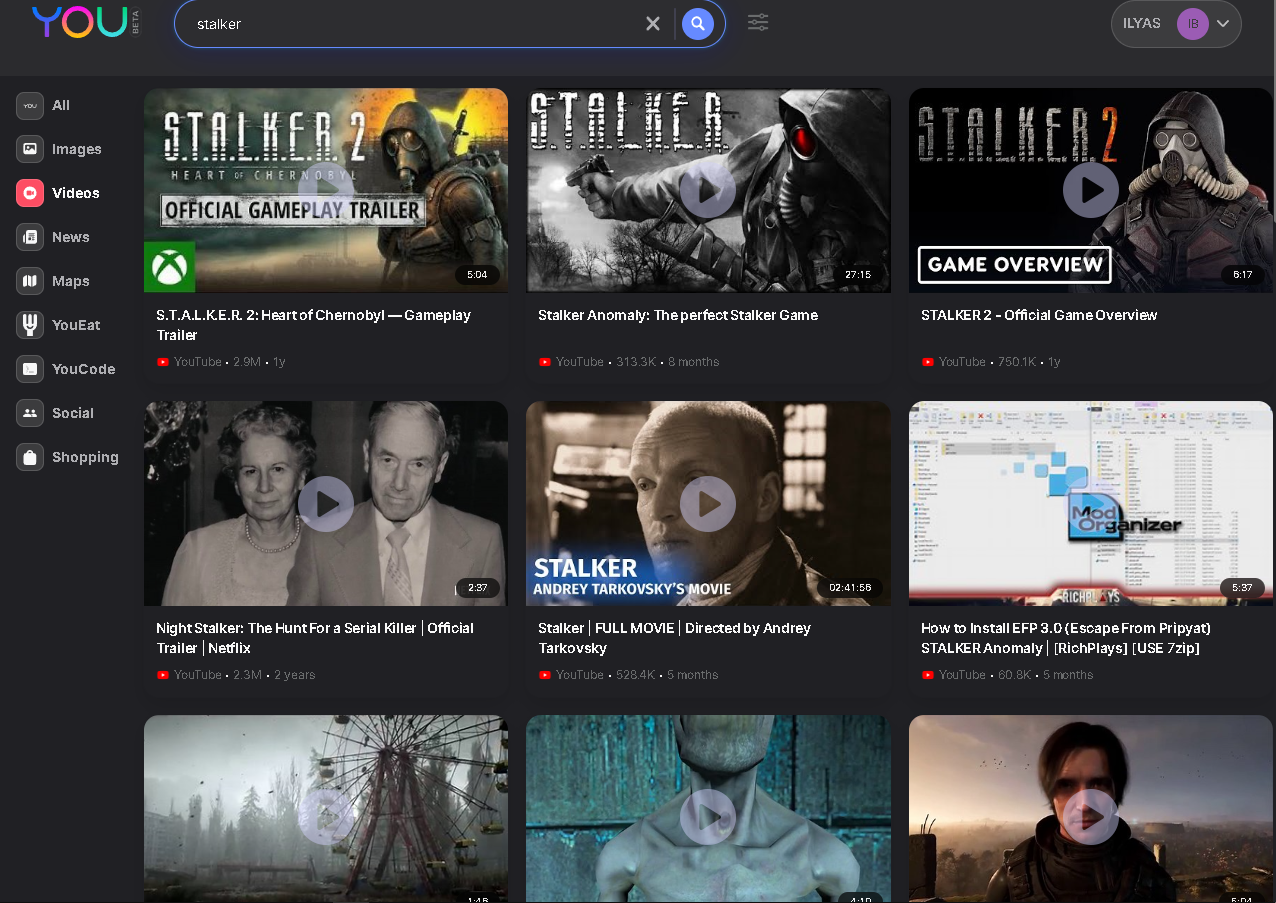
Task: Click YouTube source icon under FULL MOVIE
Action: (x=545, y=675)
